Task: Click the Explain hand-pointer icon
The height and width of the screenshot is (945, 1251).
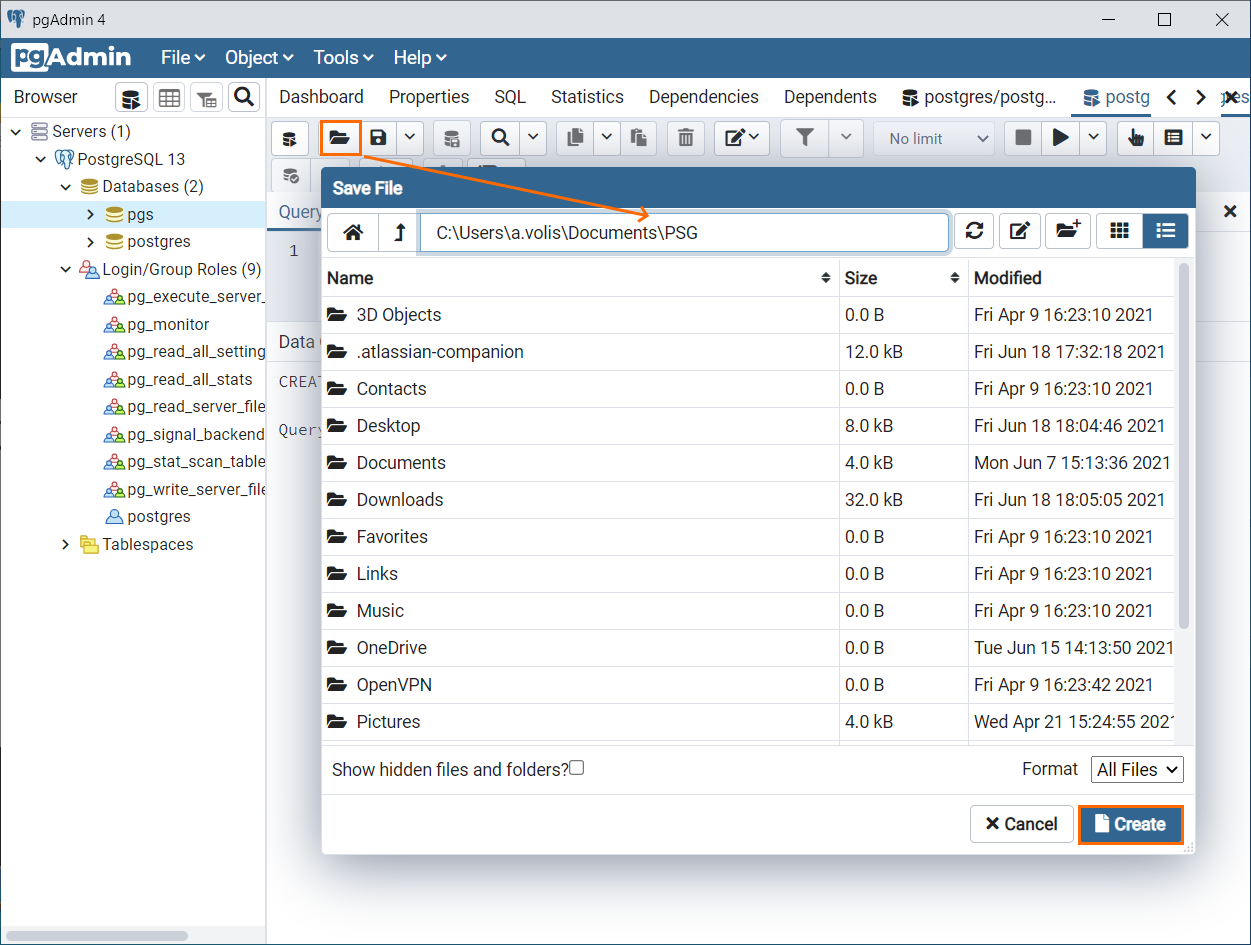Action: coord(1135,138)
